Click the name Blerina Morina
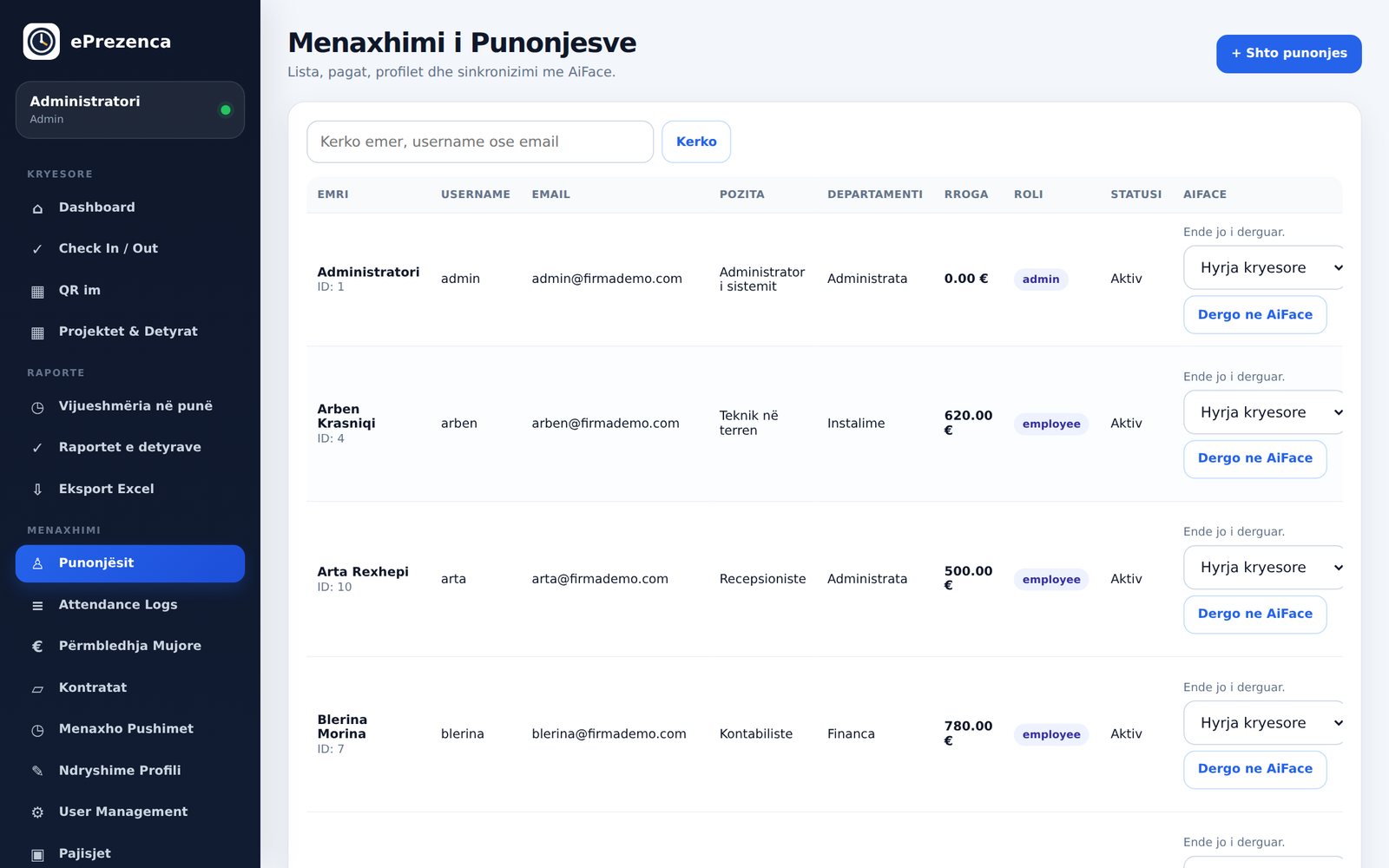Screen dimensions: 1389x868 (342, 727)
